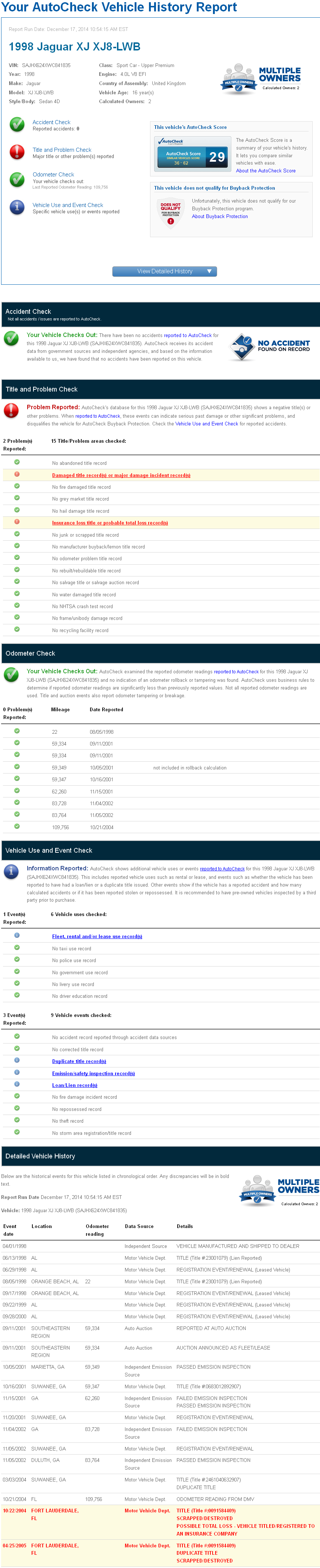320x1568 pixels.
Task: Select 'No taxi use record' text
Action: [x=72, y=948]
